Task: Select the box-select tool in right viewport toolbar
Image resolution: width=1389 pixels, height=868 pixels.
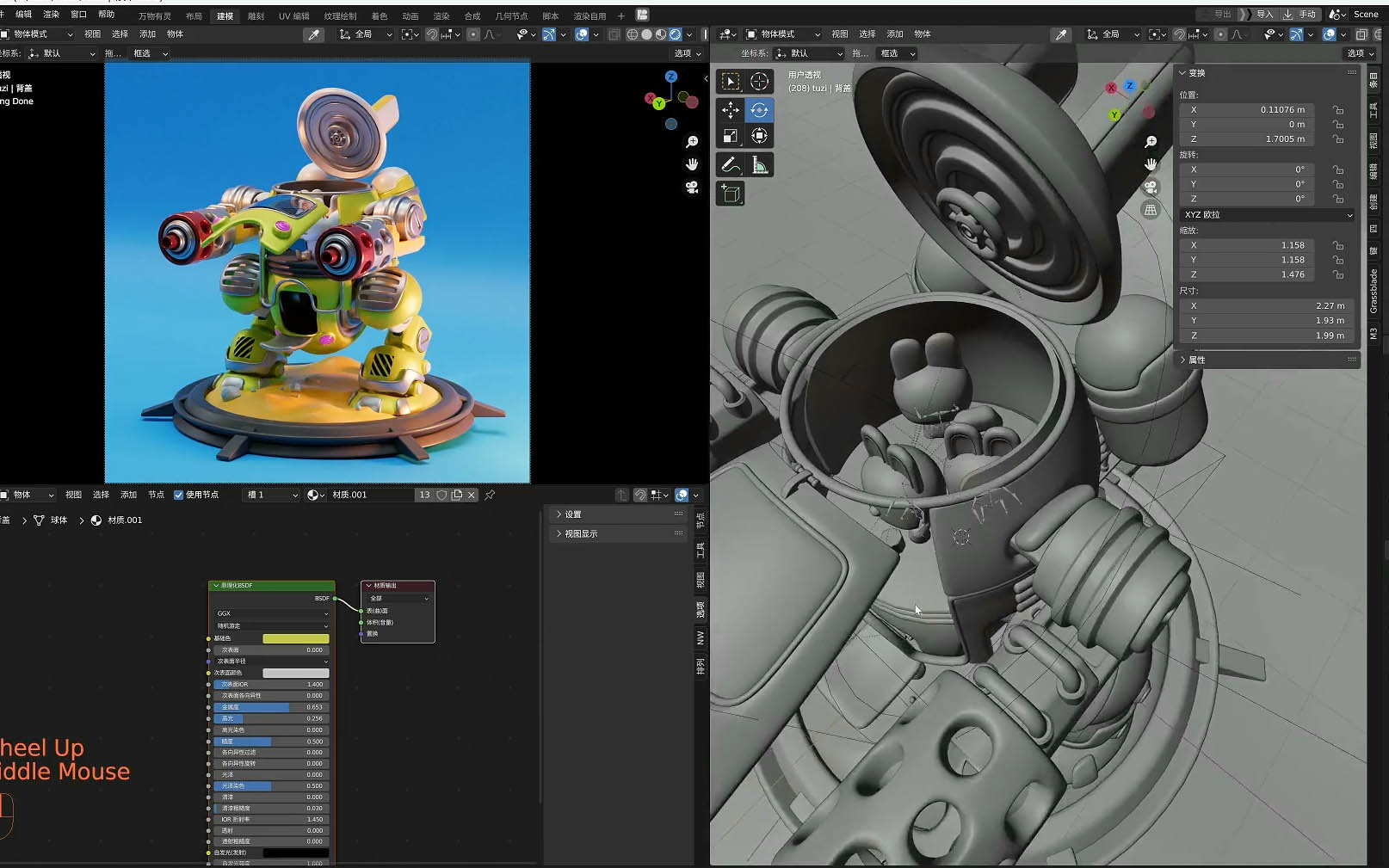Action: coord(730,82)
